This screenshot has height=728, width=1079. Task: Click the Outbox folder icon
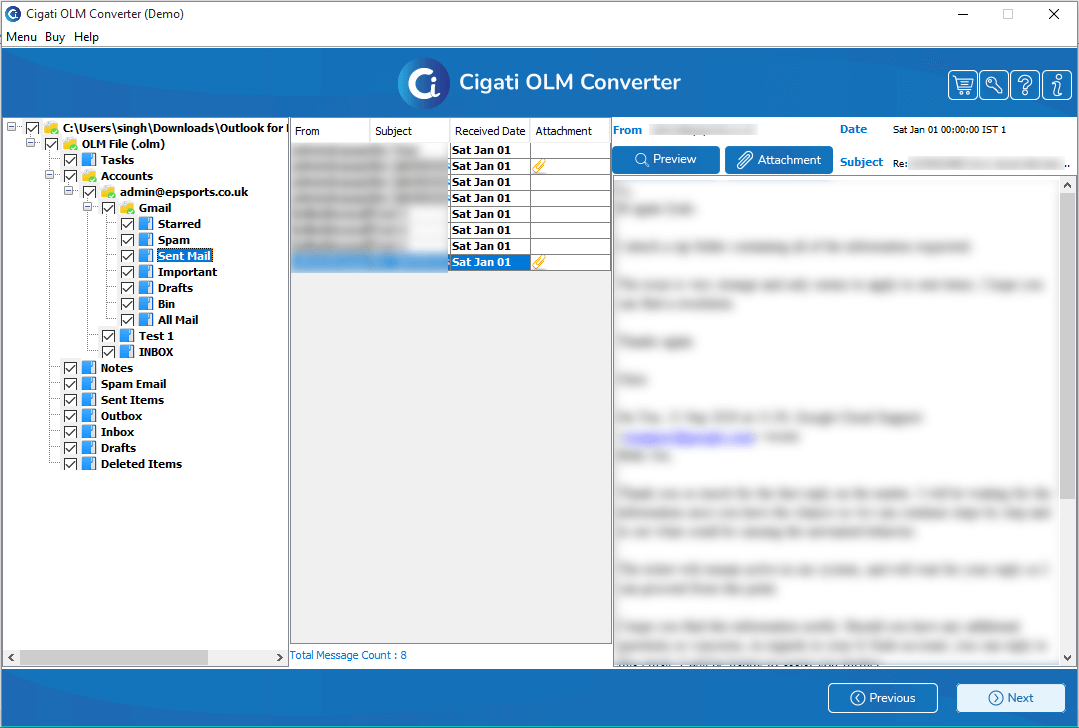click(x=89, y=416)
